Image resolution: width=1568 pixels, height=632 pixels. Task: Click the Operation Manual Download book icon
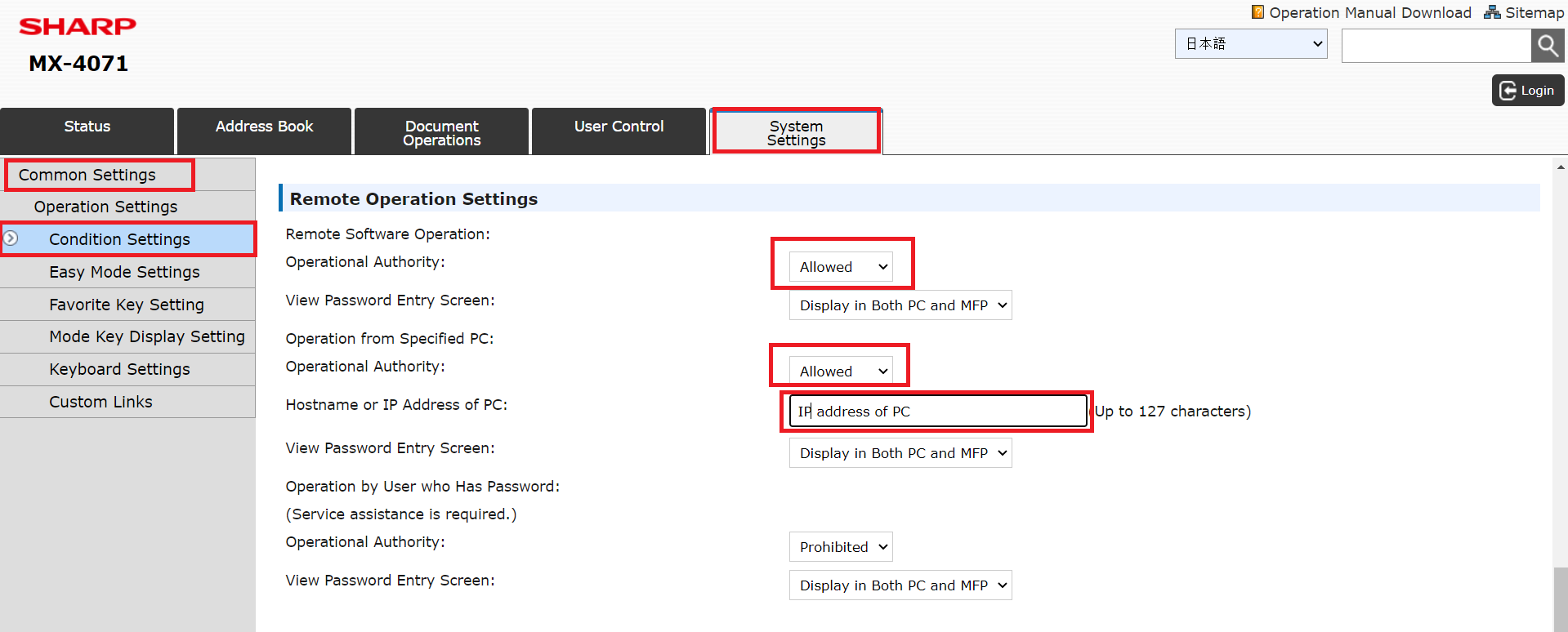click(x=1258, y=12)
